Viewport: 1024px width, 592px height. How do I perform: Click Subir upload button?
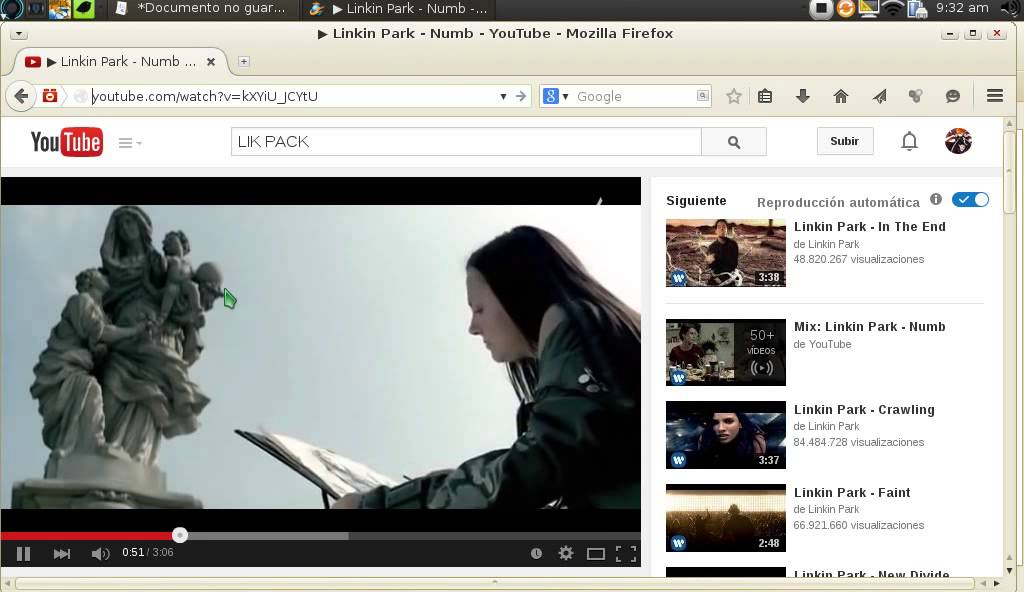click(844, 141)
